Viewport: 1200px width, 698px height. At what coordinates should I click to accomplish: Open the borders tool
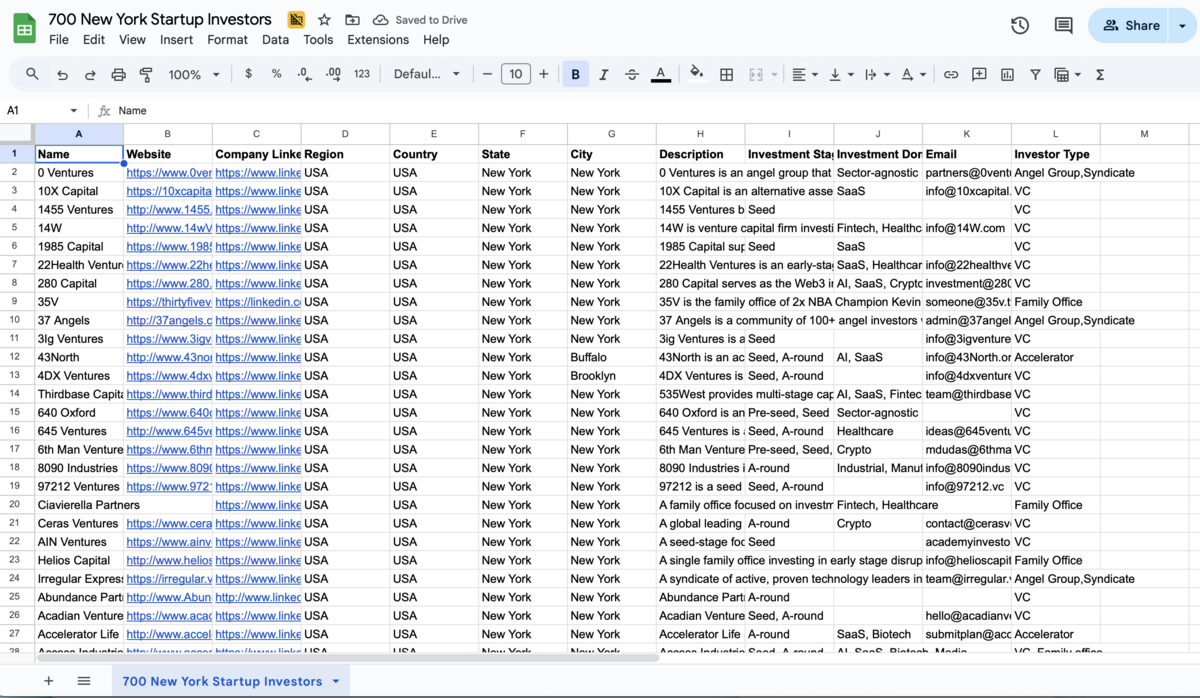click(727, 74)
